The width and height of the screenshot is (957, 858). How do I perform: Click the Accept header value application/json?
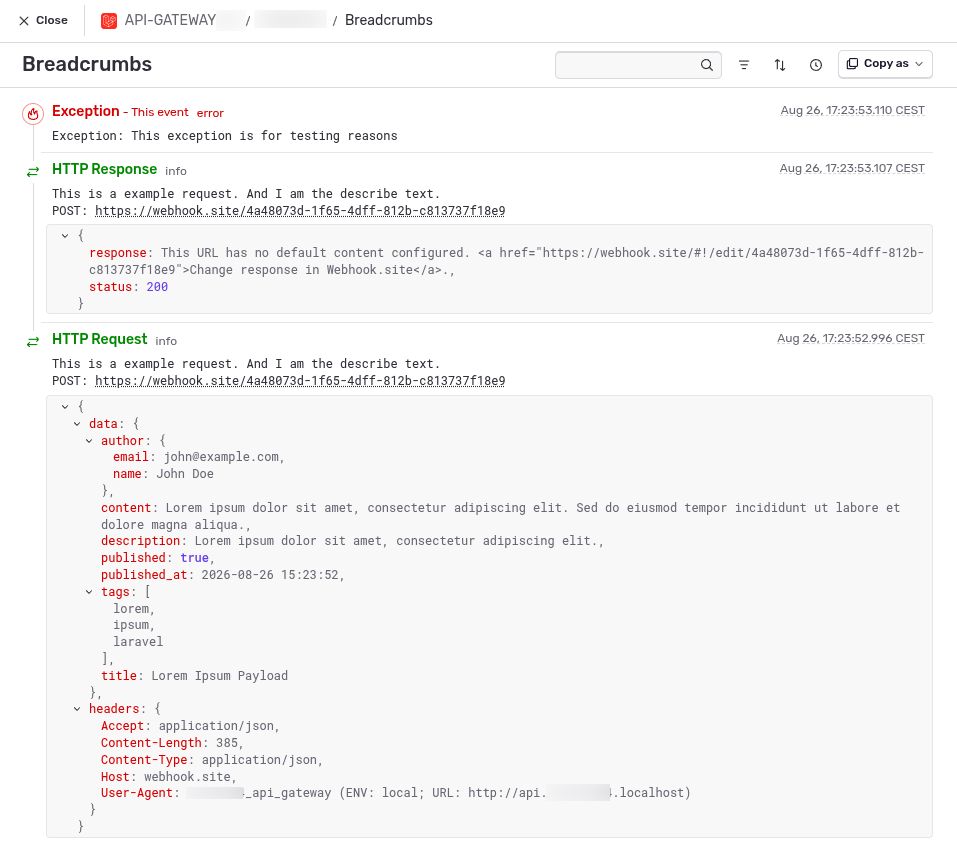pos(216,726)
